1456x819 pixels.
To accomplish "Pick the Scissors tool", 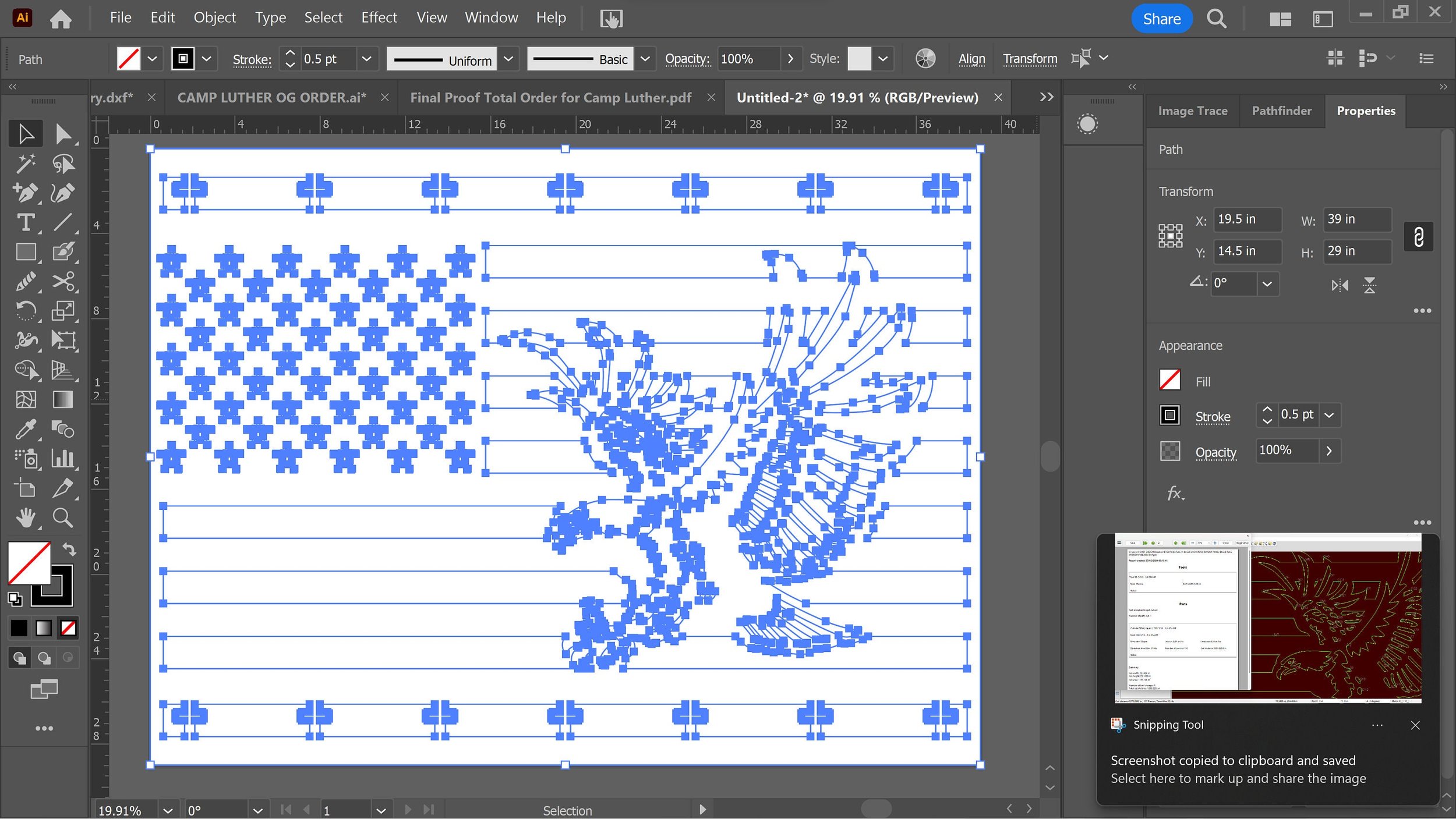I will [63, 282].
